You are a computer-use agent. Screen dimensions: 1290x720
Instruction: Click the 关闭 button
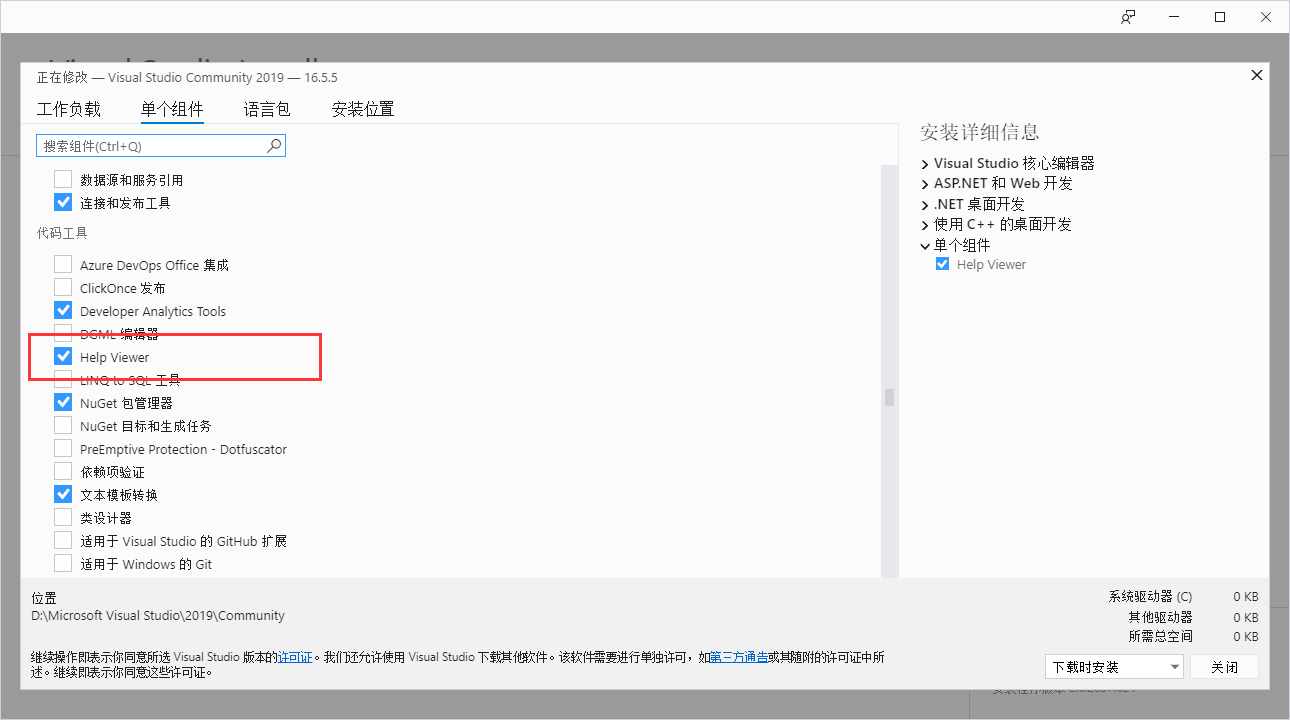(1224, 667)
